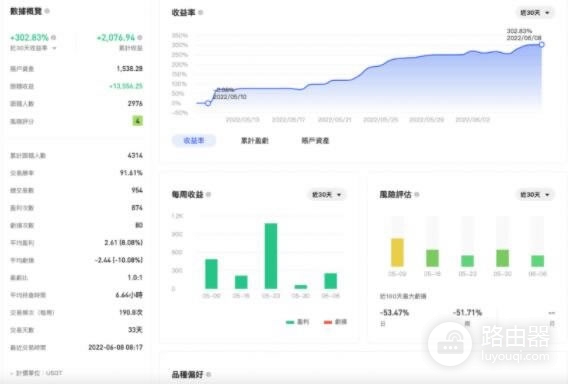
Task: Click info icon beside 每周收益 title
Action: [x=208, y=195]
